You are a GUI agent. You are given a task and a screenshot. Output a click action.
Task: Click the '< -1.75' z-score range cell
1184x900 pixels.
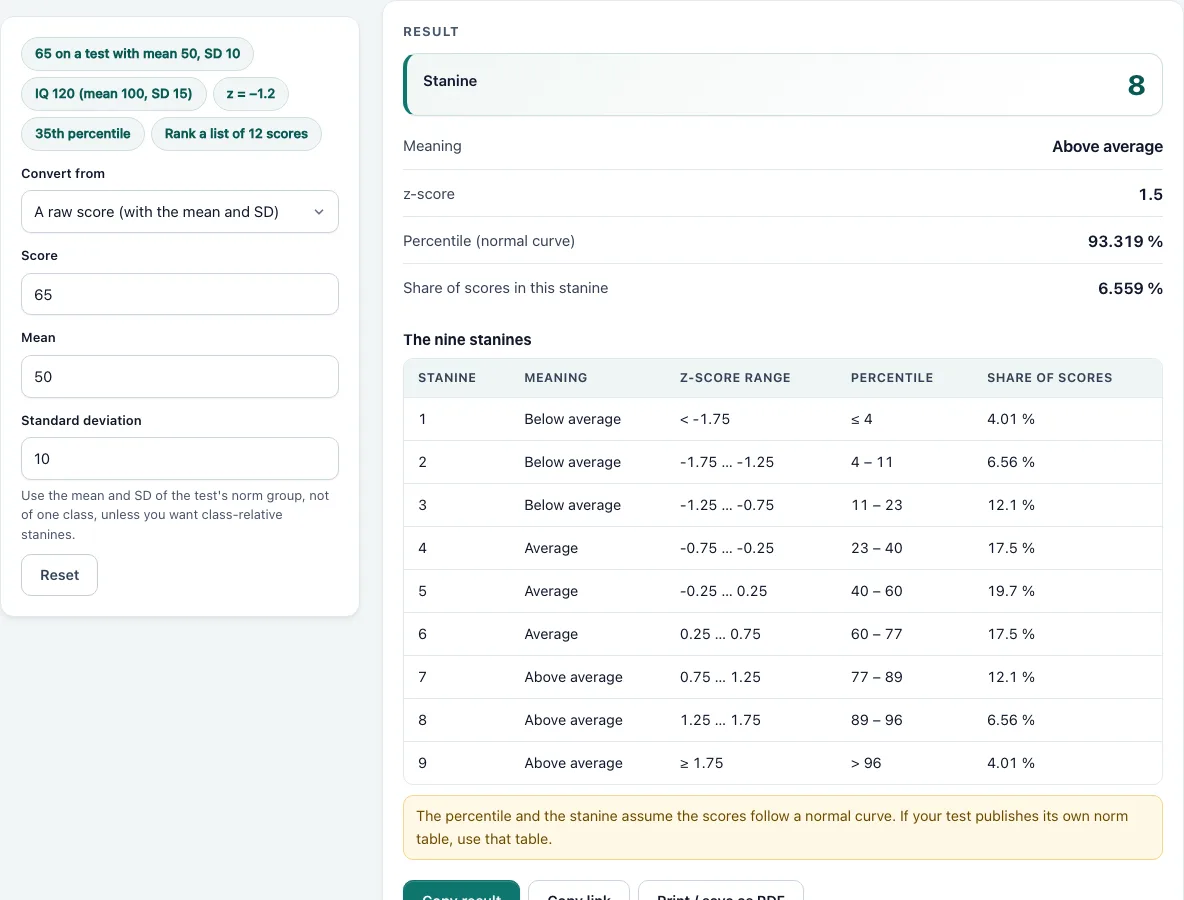(705, 419)
